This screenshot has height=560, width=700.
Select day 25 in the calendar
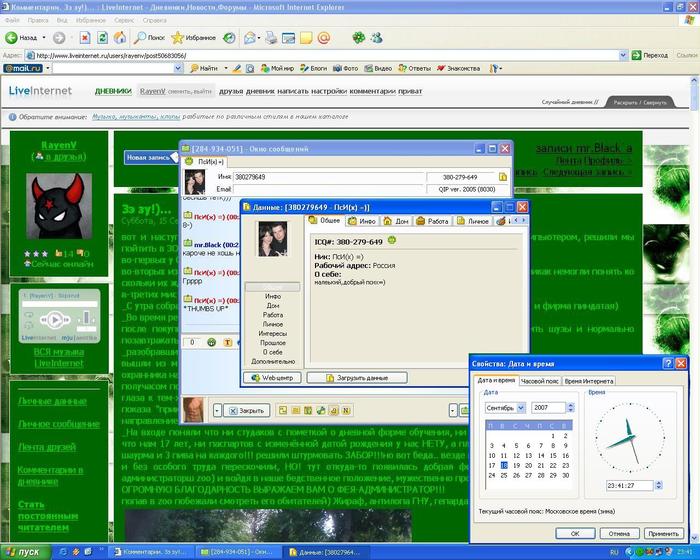(504, 476)
